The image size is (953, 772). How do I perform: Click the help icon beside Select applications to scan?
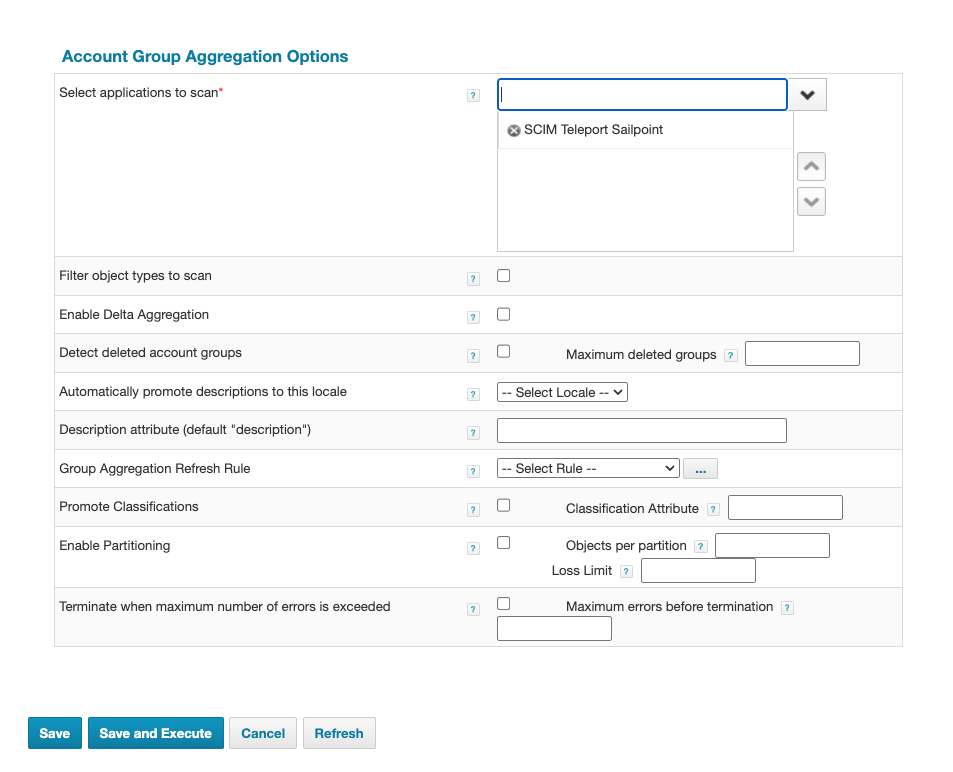pos(473,95)
